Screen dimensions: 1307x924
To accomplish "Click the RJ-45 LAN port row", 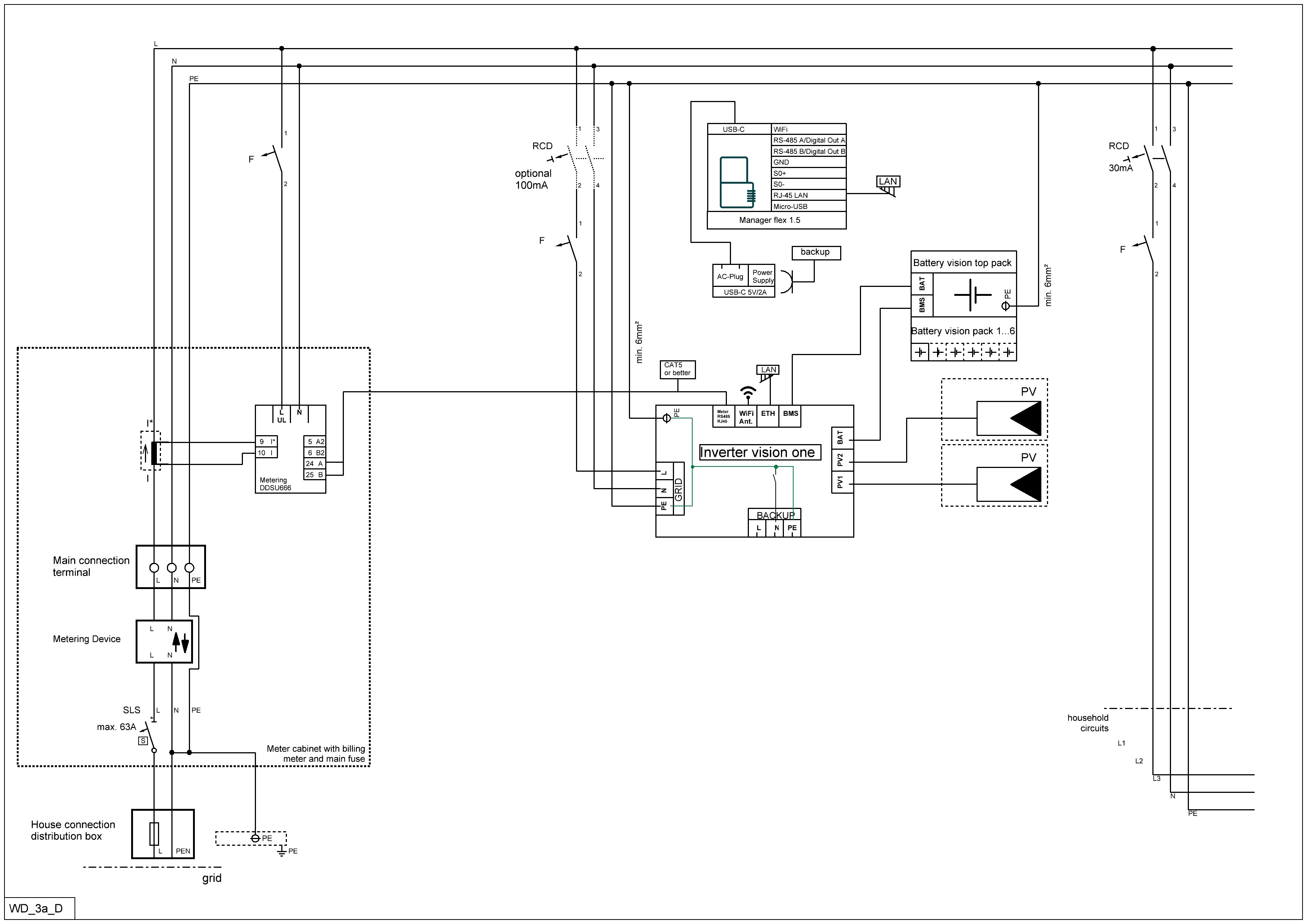I will tap(808, 195).
